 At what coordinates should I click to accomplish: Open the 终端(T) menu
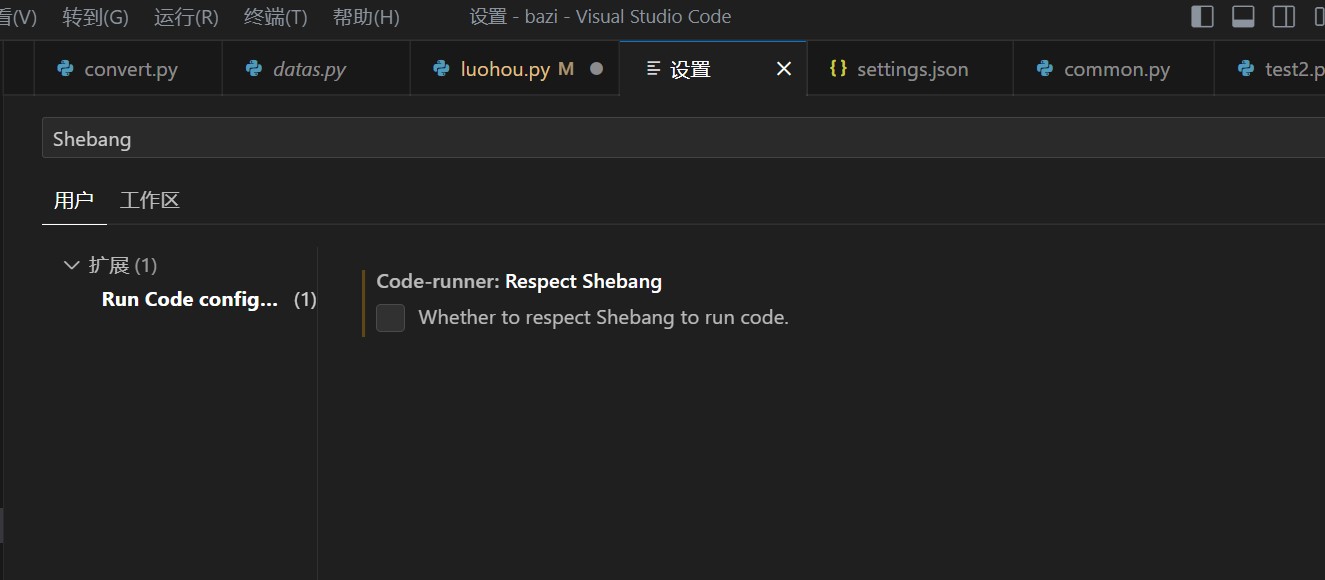276,17
